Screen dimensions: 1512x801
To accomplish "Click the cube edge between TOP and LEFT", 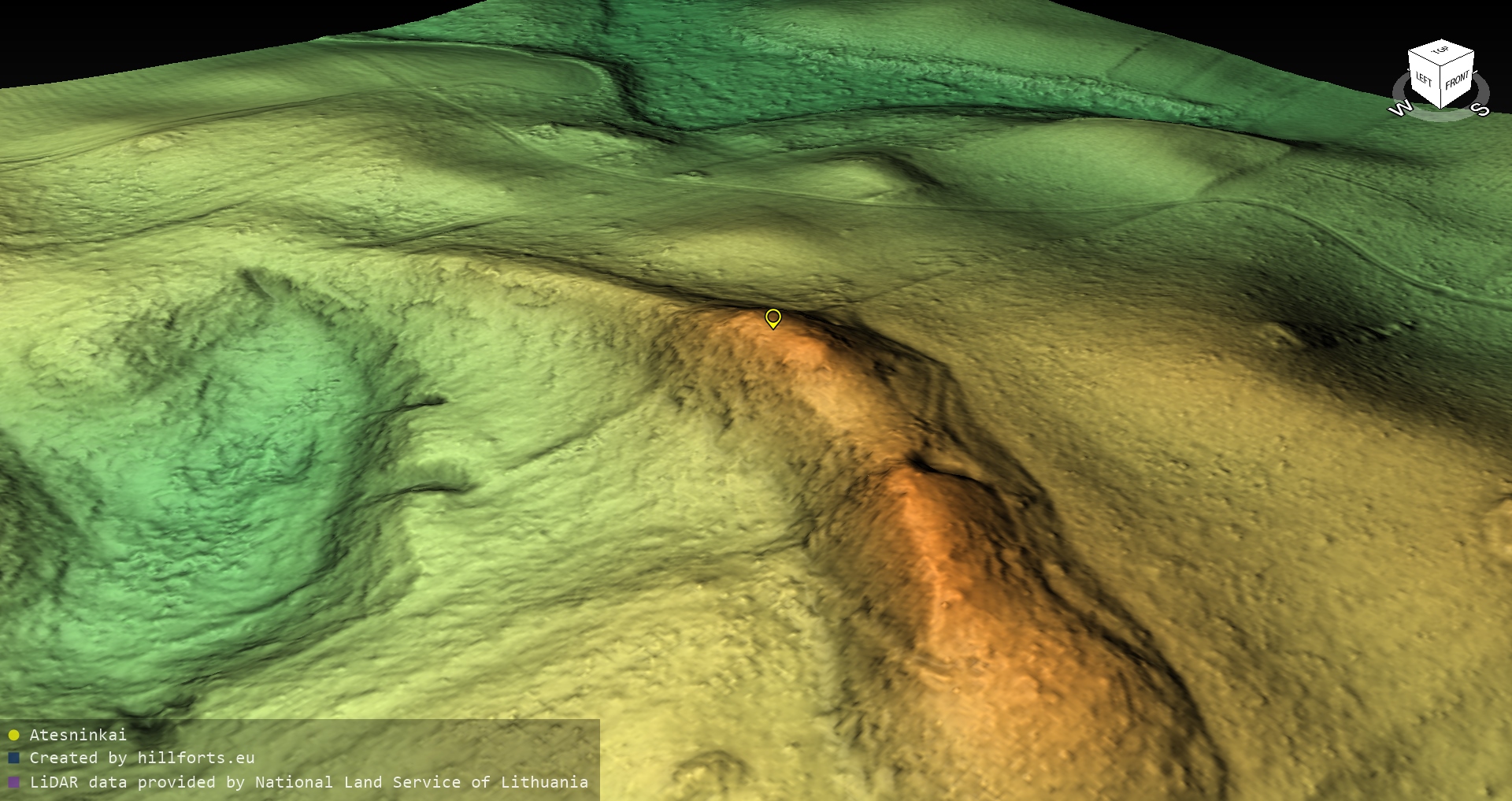I will click(x=1425, y=57).
